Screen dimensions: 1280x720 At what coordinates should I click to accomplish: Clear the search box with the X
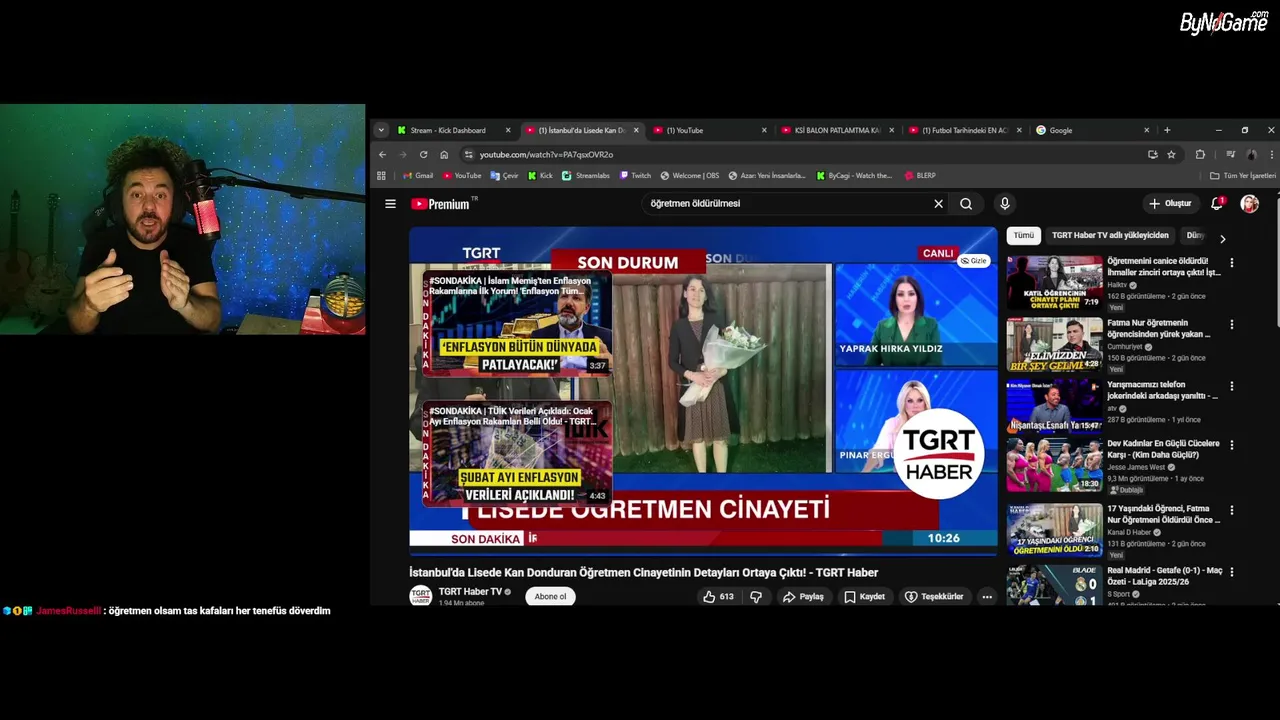point(938,204)
